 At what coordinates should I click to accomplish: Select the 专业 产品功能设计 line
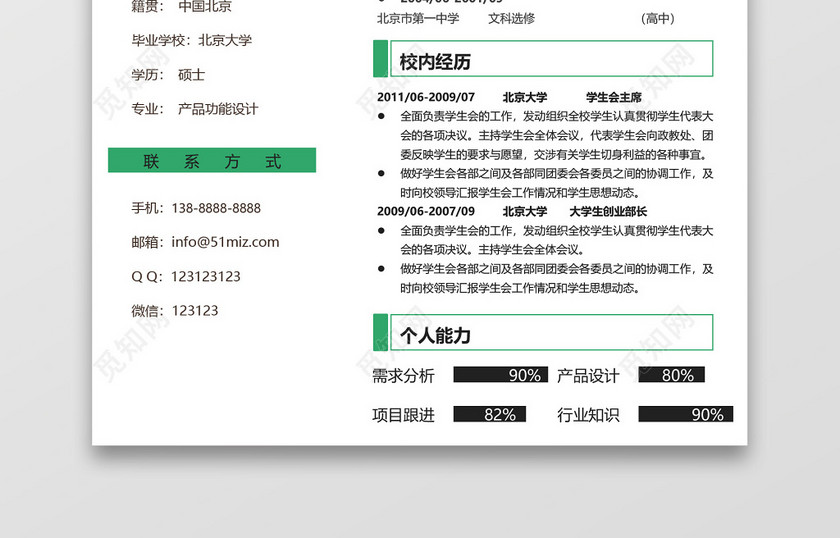[x=195, y=109]
